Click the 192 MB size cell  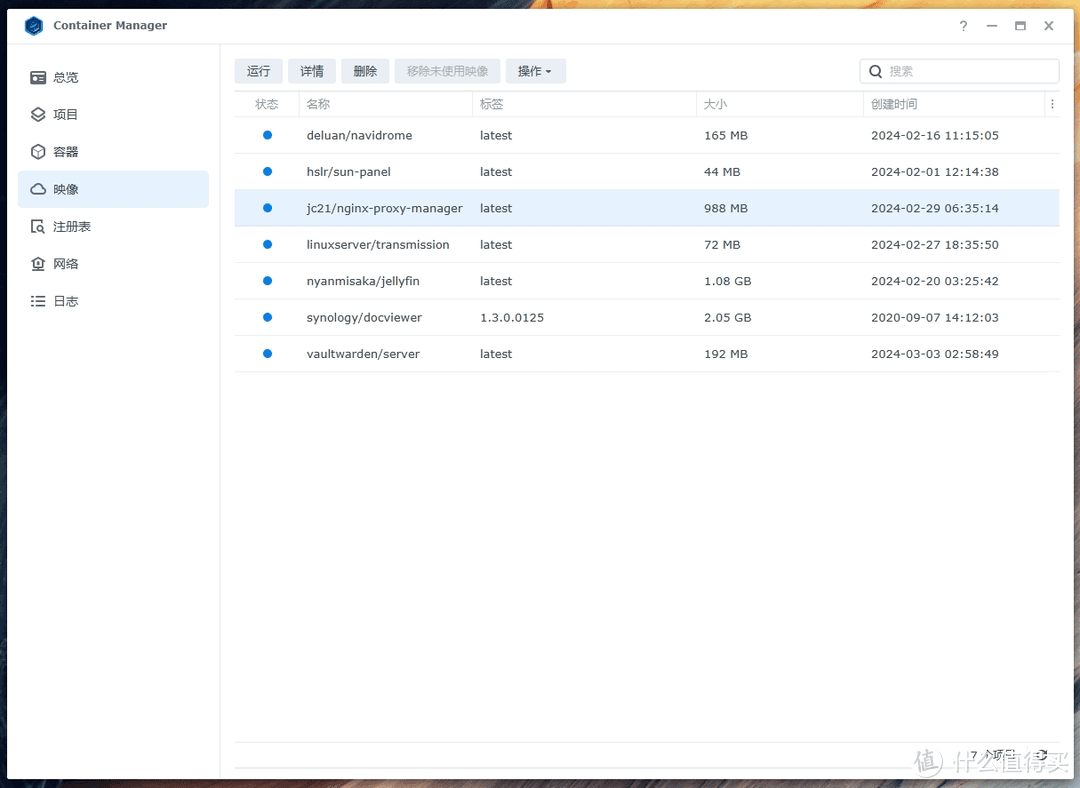pos(725,354)
